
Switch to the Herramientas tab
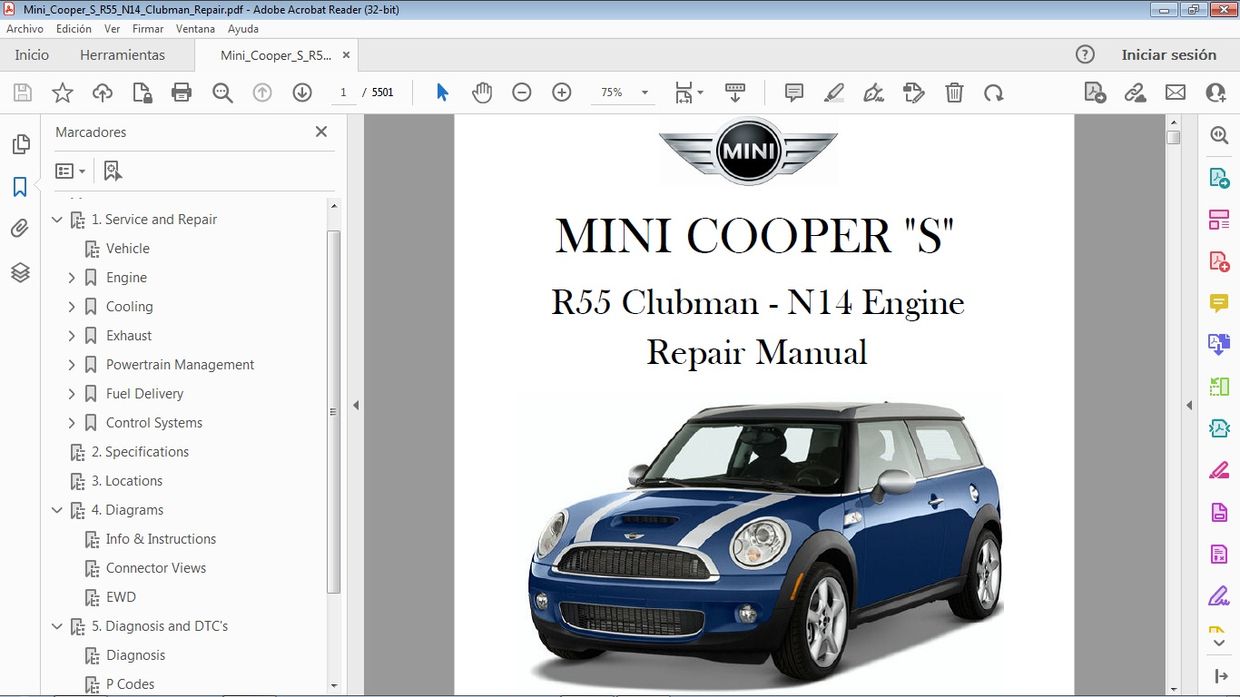122,55
